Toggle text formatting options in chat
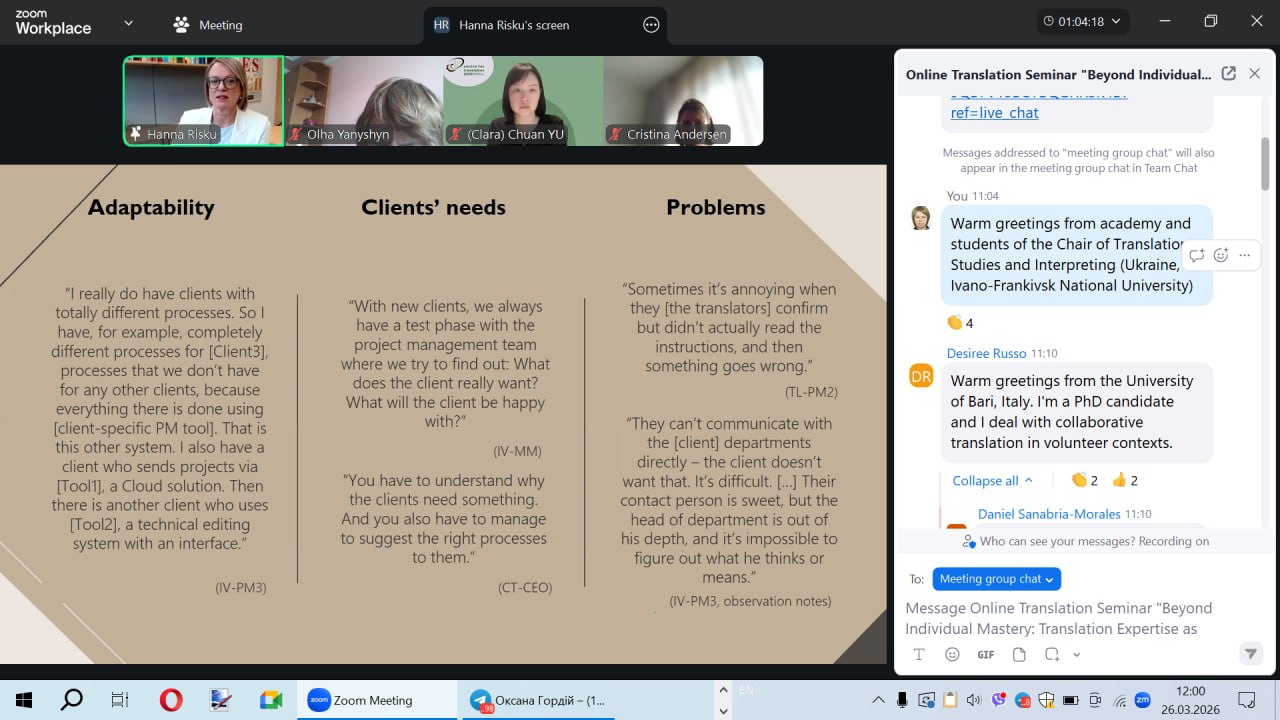Image resolution: width=1280 pixels, height=720 pixels. coord(919,655)
